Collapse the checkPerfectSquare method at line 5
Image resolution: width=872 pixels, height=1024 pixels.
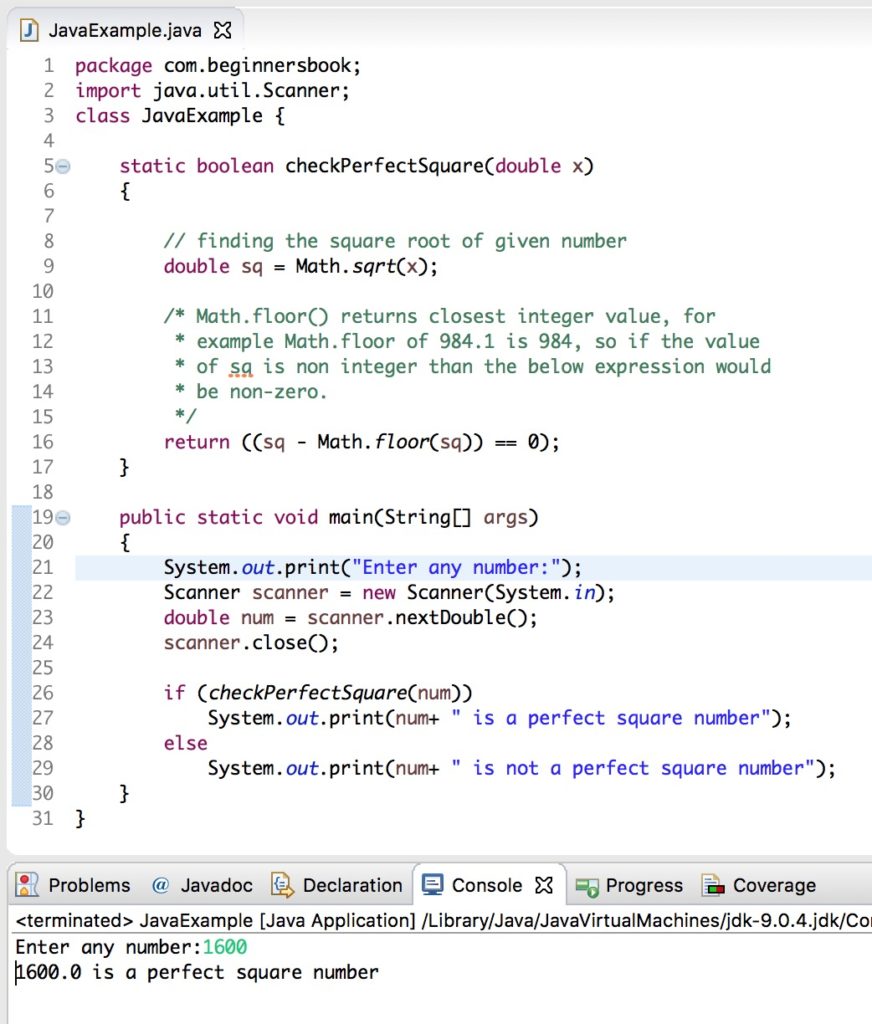(63, 167)
